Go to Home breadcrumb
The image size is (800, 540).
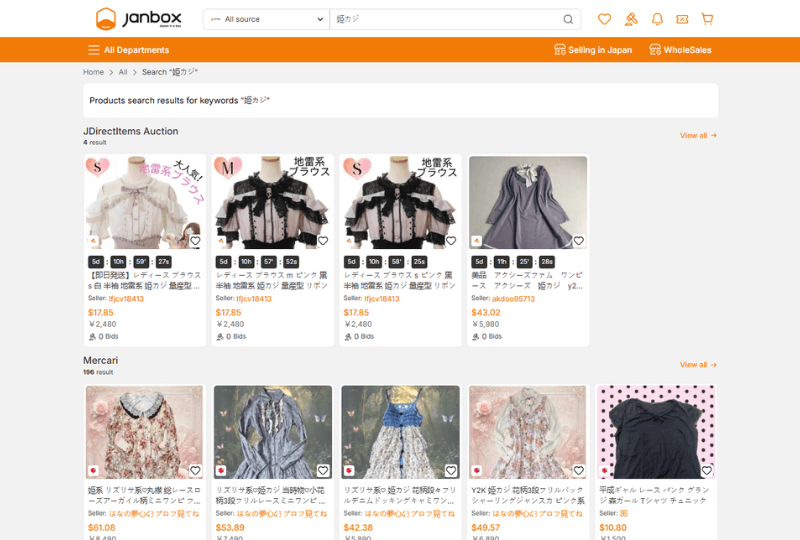tap(93, 72)
